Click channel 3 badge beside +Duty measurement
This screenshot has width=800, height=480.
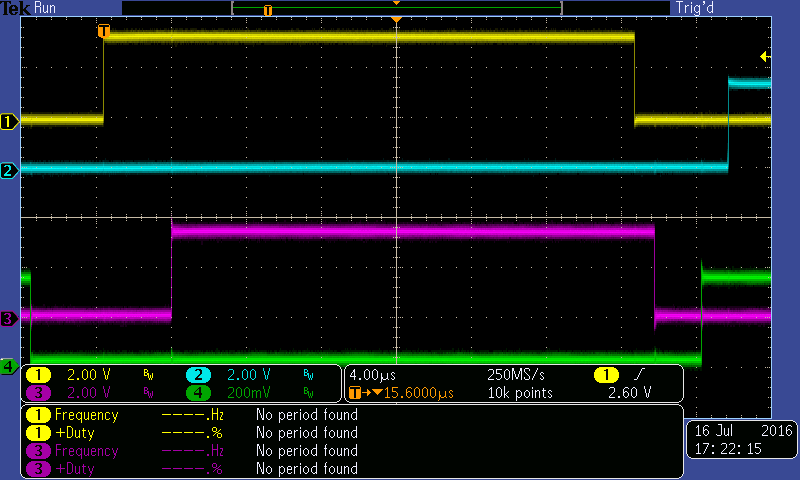38,469
